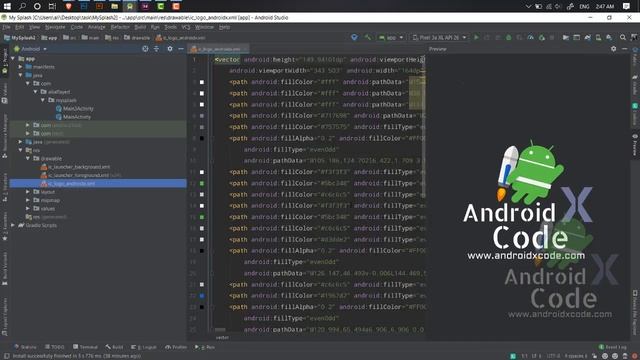
Task: Click the MySplash2 breadcrumb in navigation bar
Action: click(x=20, y=38)
